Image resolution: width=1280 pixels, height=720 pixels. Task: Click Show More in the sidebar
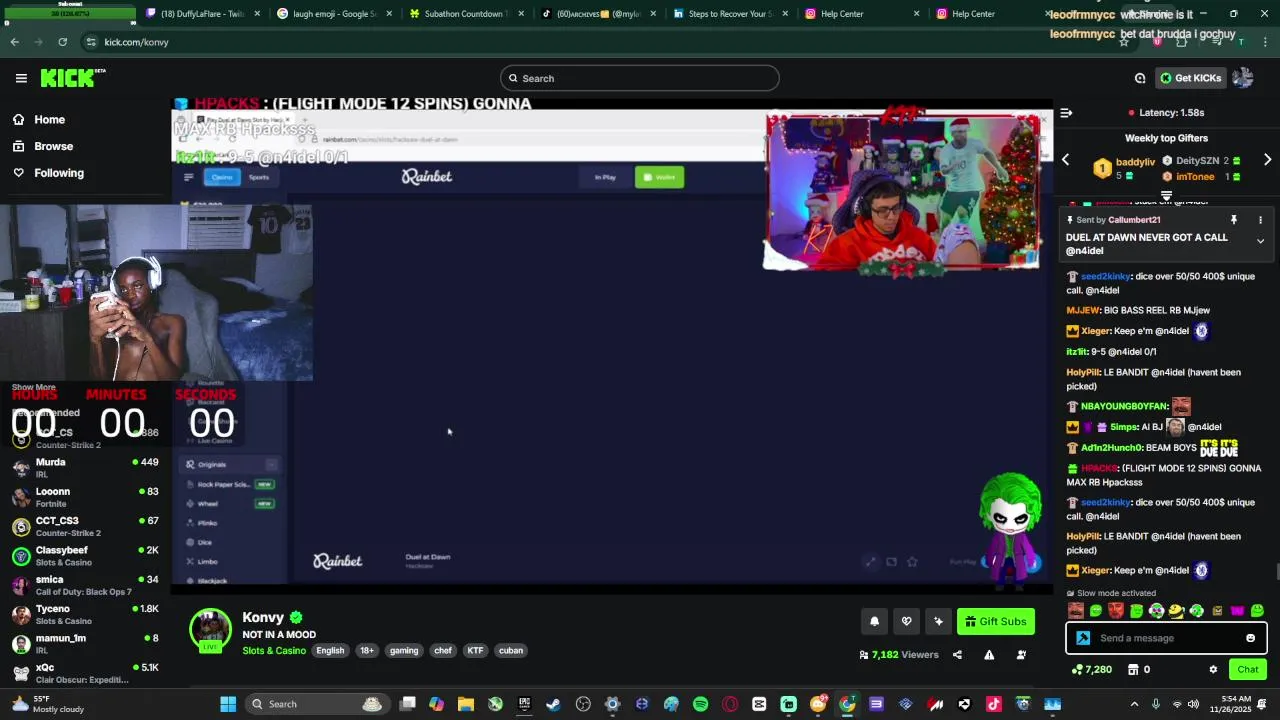(x=33, y=387)
